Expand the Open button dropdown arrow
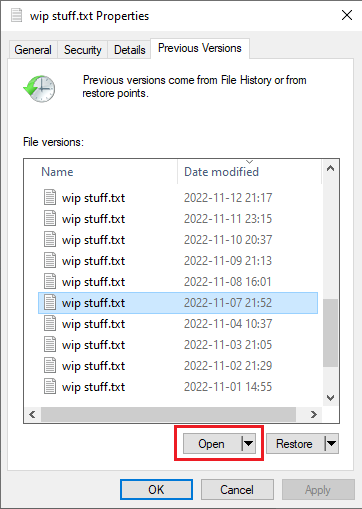The height and width of the screenshot is (509, 362). [248, 443]
